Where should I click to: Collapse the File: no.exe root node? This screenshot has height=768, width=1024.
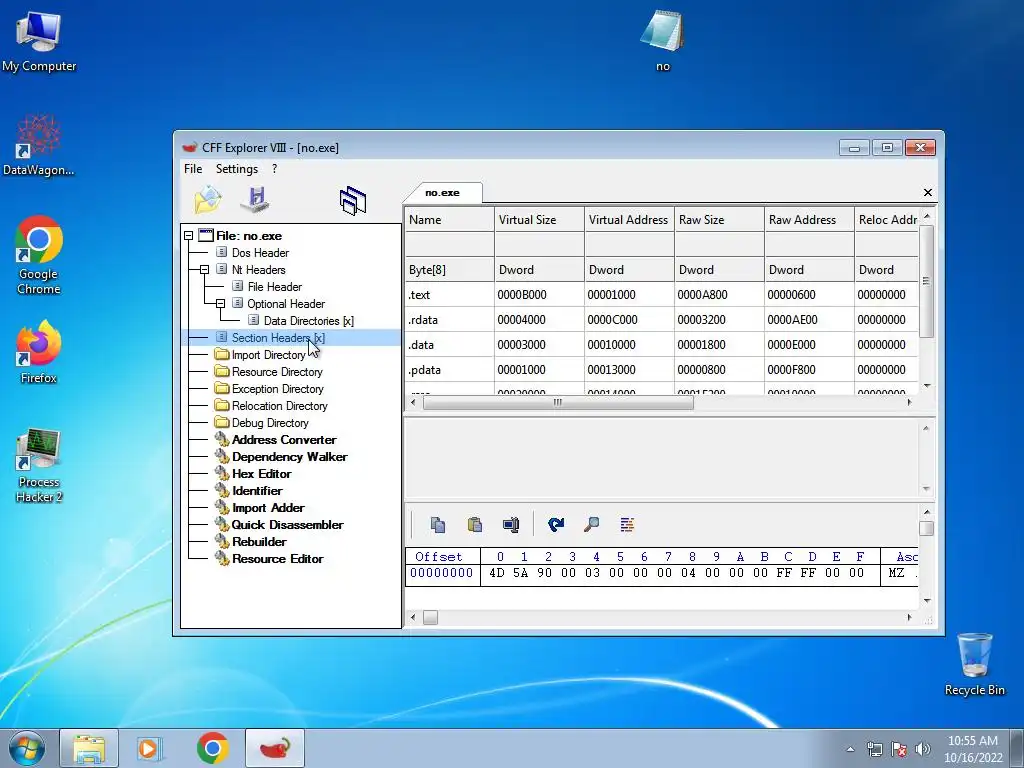click(189, 236)
